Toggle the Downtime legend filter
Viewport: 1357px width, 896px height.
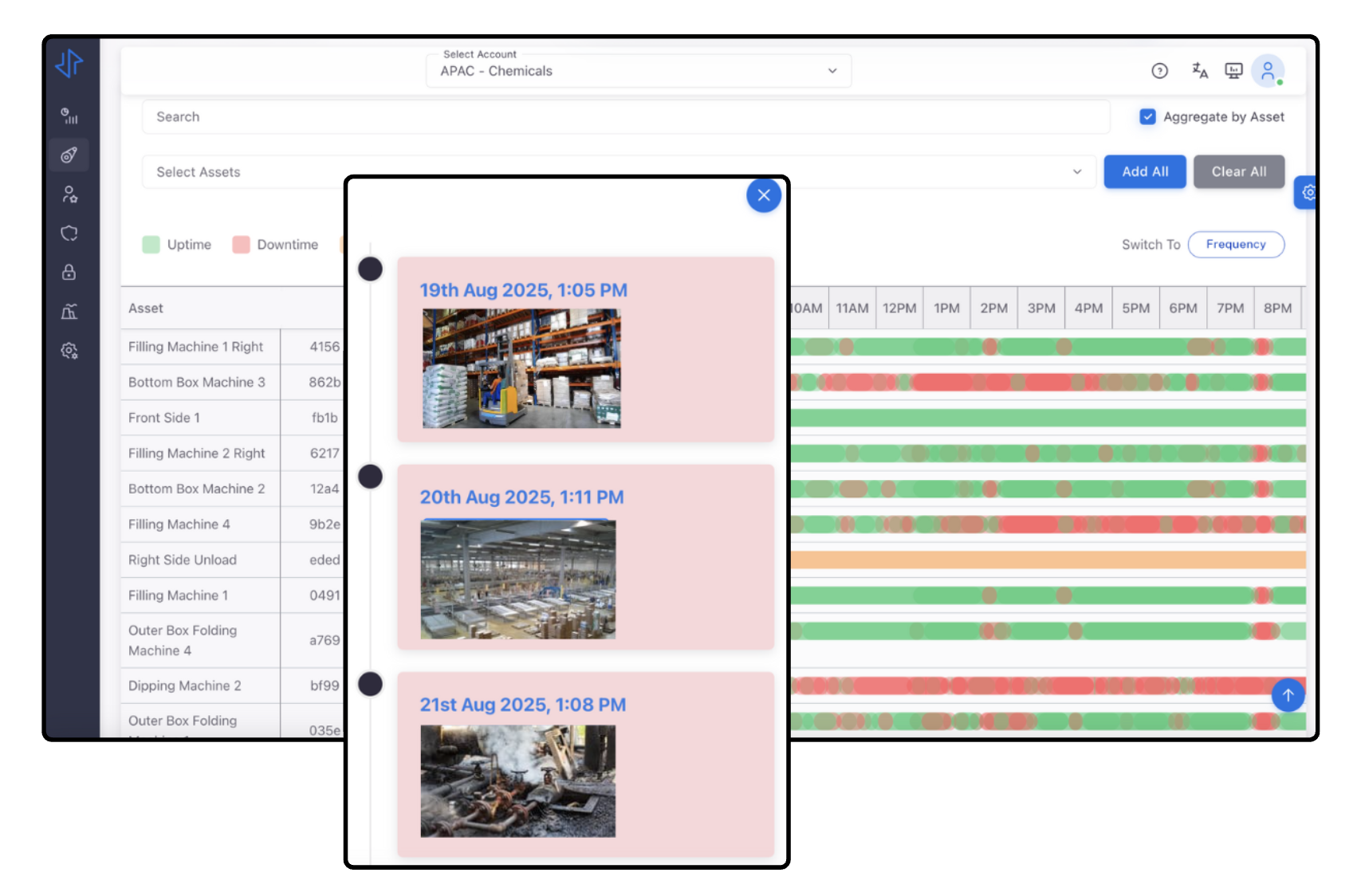[242, 245]
